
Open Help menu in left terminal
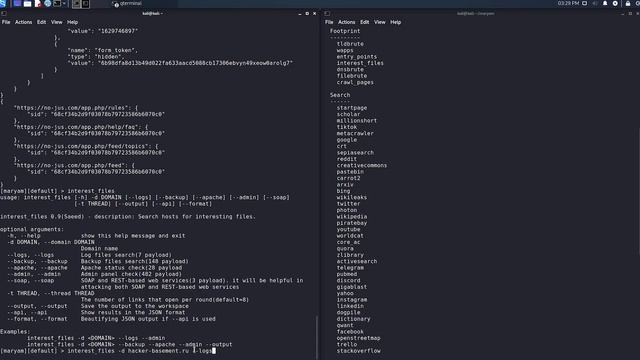(x=72, y=22)
